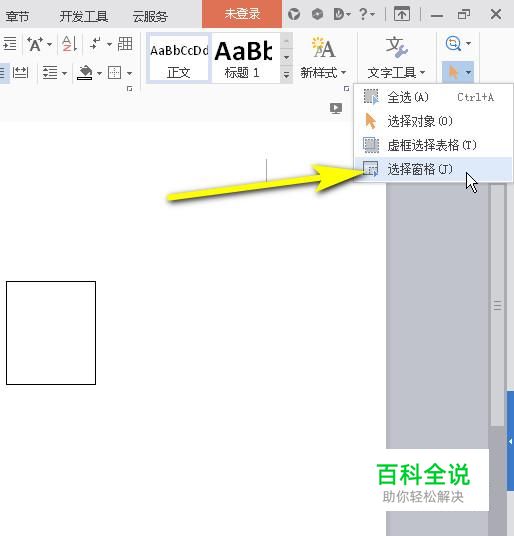Screen dimensions: 514x536
Task: Click the align justify icon at left edge
Action: coord(4,73)
